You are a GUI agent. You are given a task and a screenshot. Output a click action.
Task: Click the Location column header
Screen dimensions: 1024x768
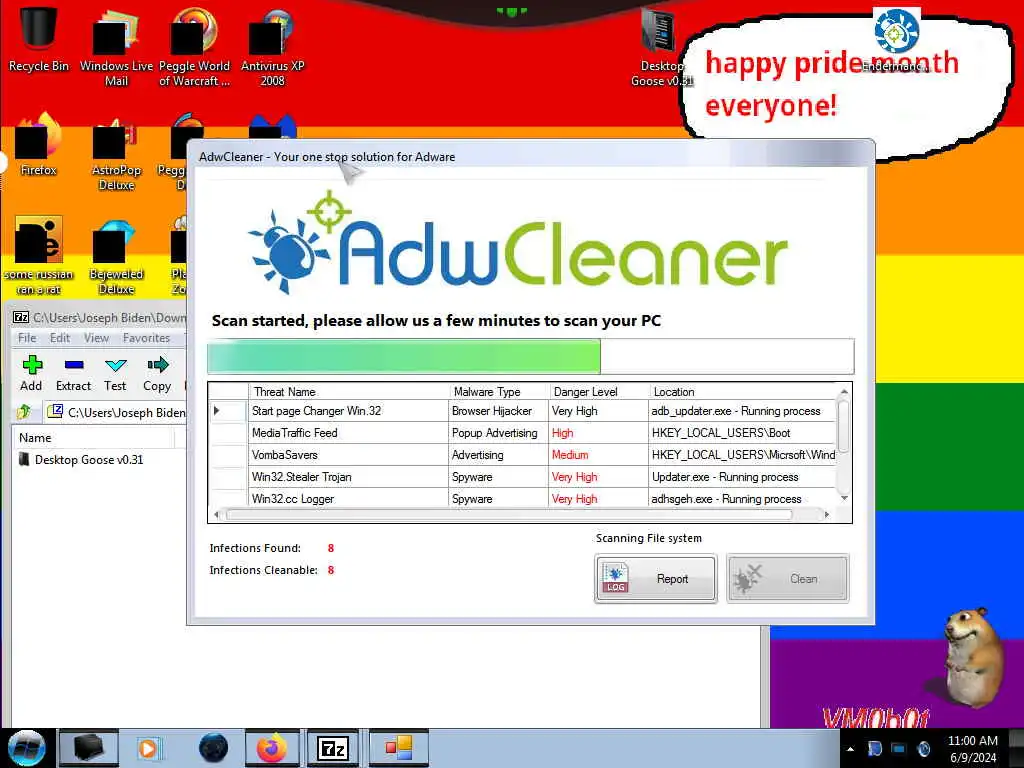[743, 391]
